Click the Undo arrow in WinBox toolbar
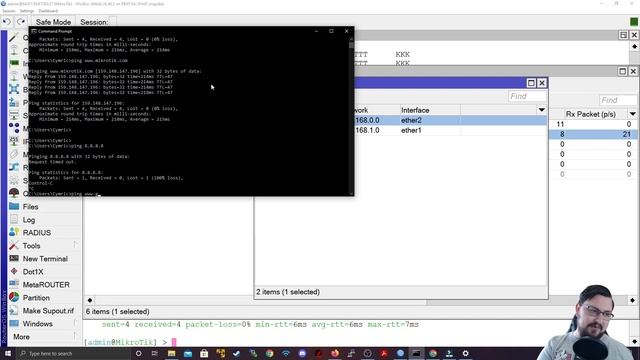Image resolution: width=640 pixels, height=360 pixels. click(7, 22)
